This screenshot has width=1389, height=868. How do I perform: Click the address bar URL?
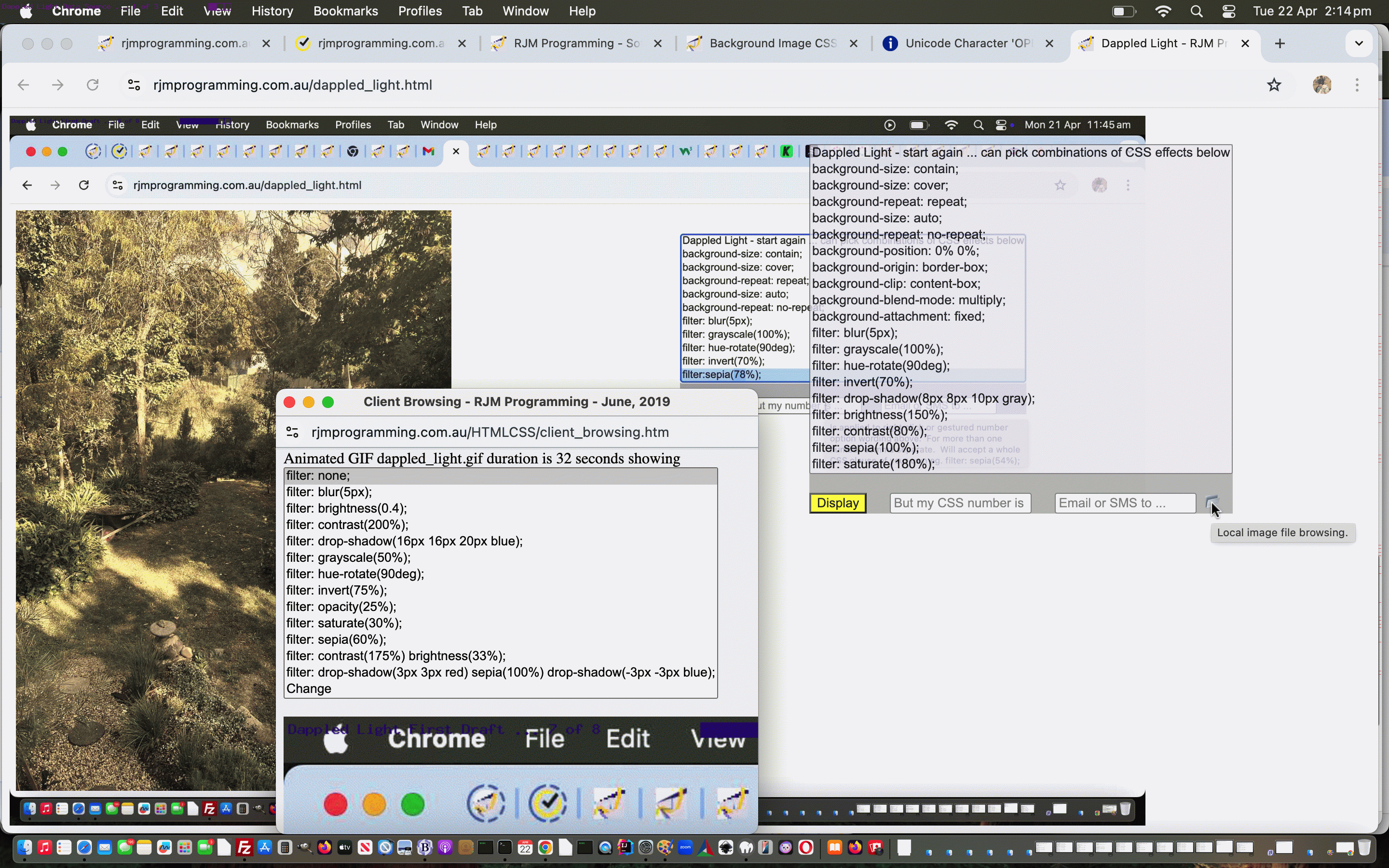pyautogui.click(x=293, y=85)
